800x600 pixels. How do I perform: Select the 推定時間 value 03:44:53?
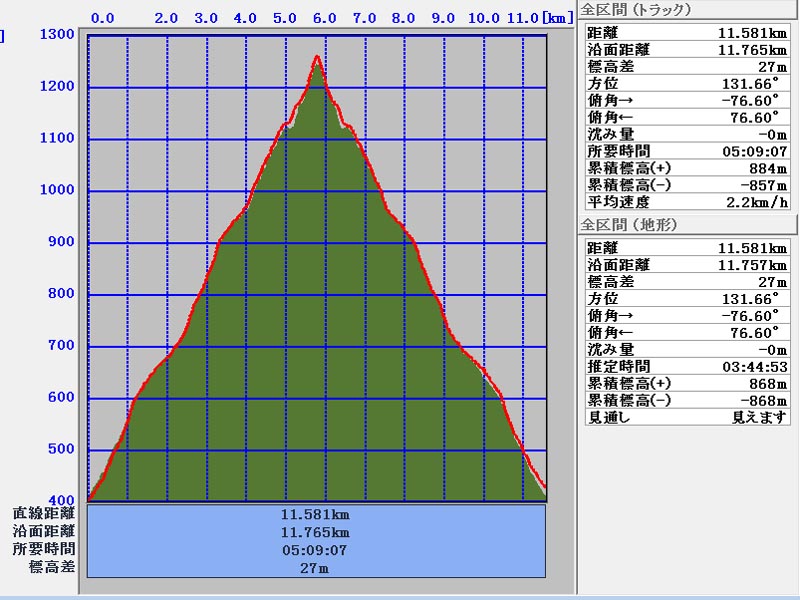pyautogui.click(x=754, y=367)
